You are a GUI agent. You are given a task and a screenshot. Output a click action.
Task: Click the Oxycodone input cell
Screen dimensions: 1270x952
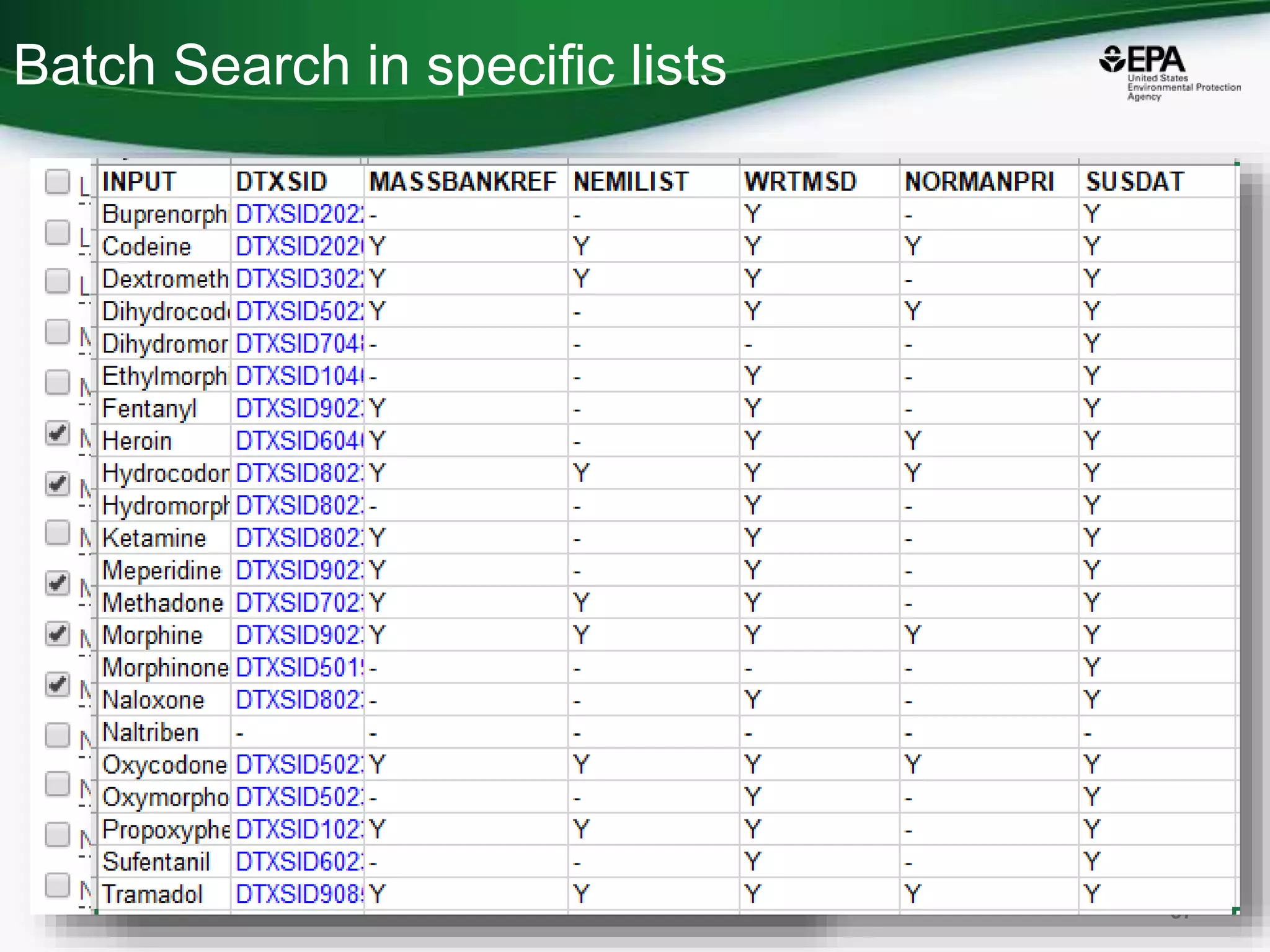pyautogui.click(x=164, y=765)
